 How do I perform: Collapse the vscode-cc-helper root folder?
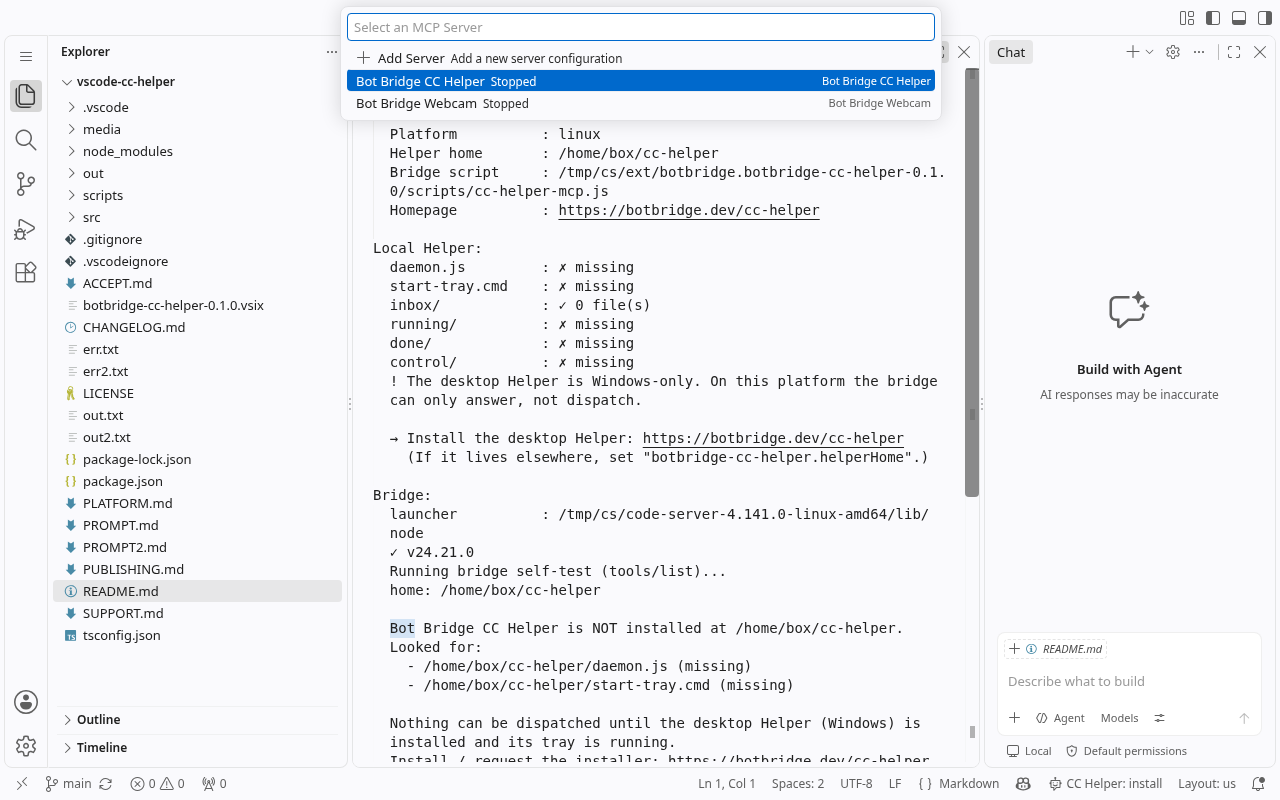point(197,82)
